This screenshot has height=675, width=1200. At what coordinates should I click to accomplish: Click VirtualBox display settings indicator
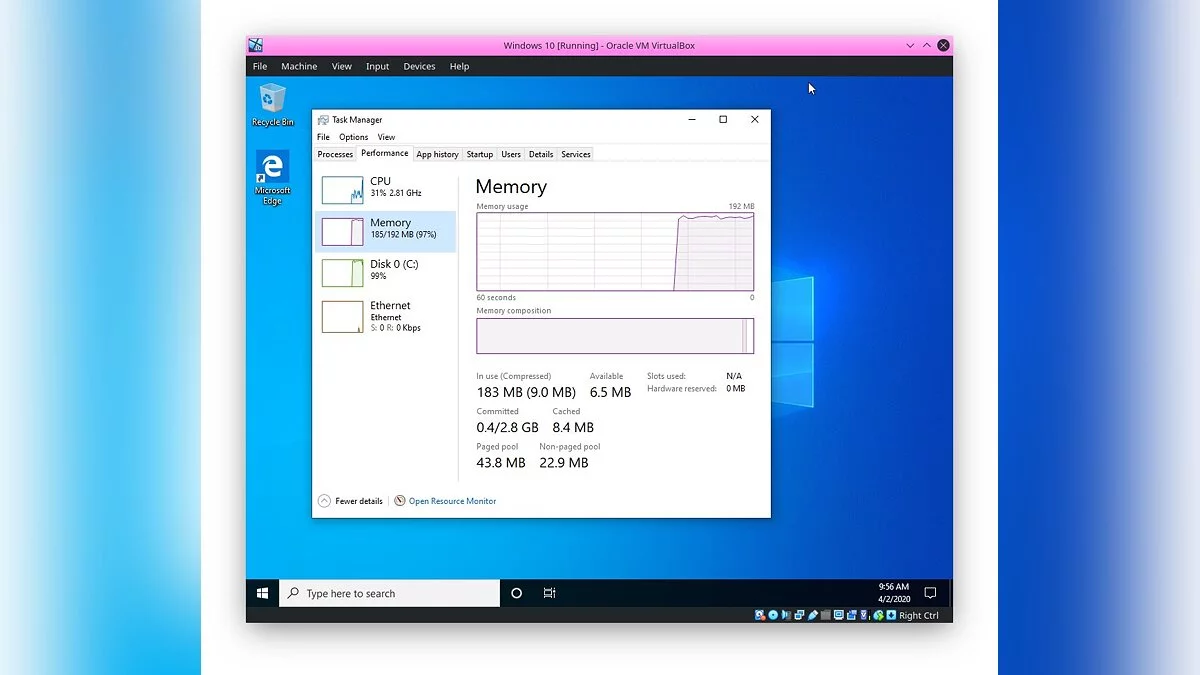pos(838,615)
